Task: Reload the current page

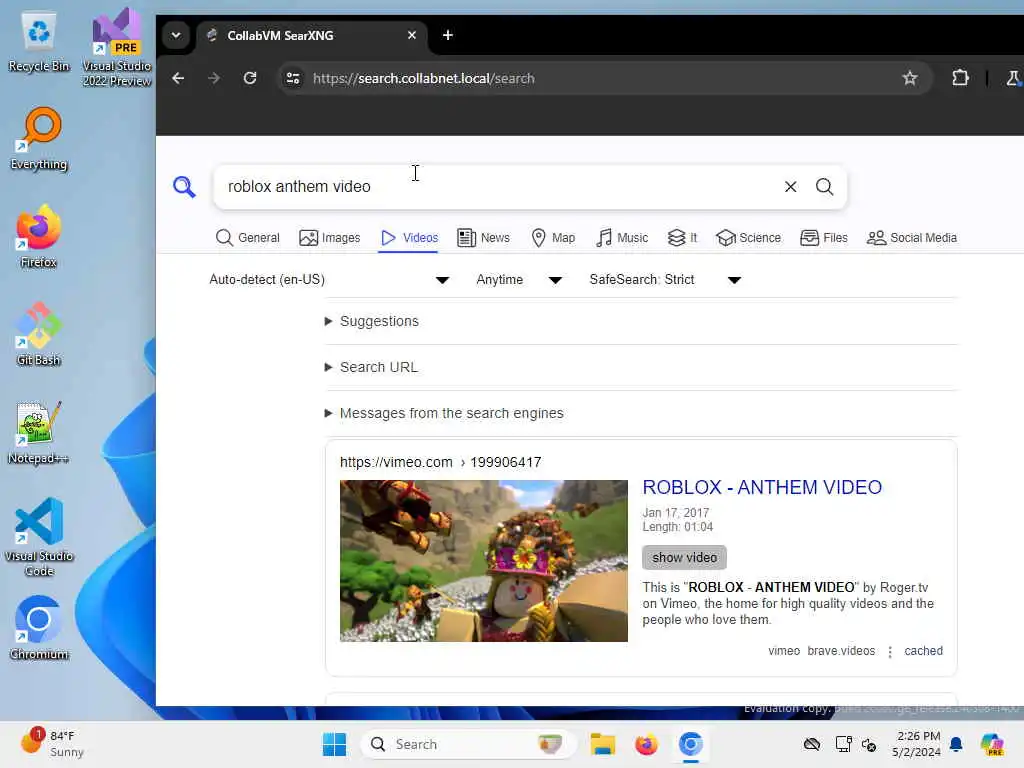Action: 249,78
